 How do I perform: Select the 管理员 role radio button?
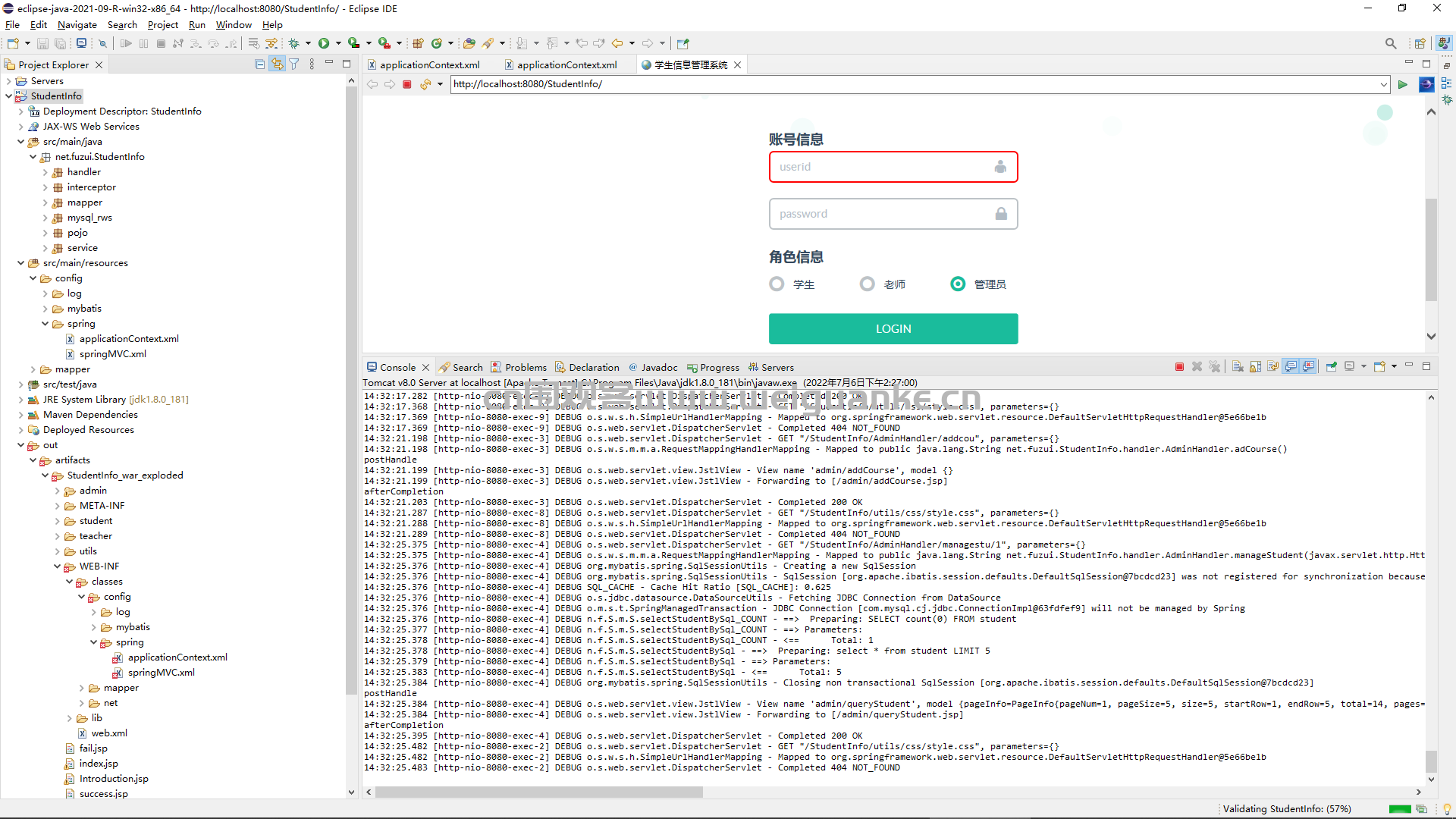958,284
